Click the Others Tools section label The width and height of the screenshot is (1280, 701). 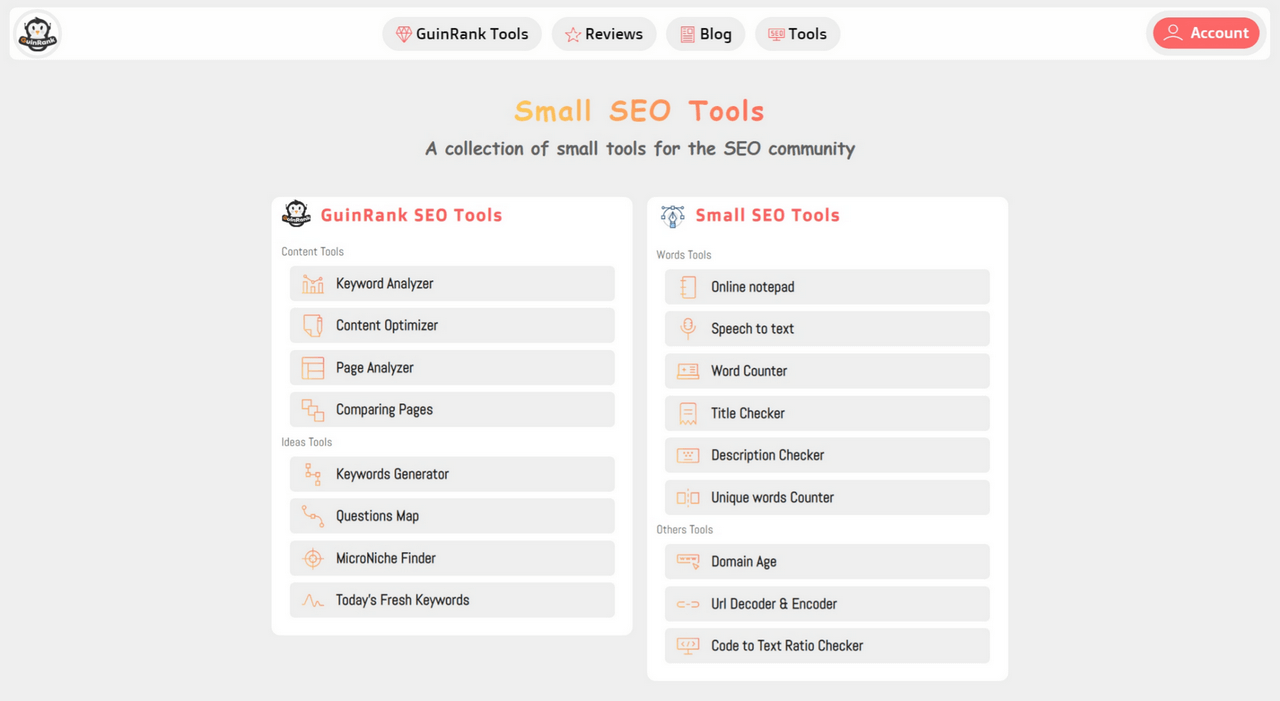click(x=684, y=530)
